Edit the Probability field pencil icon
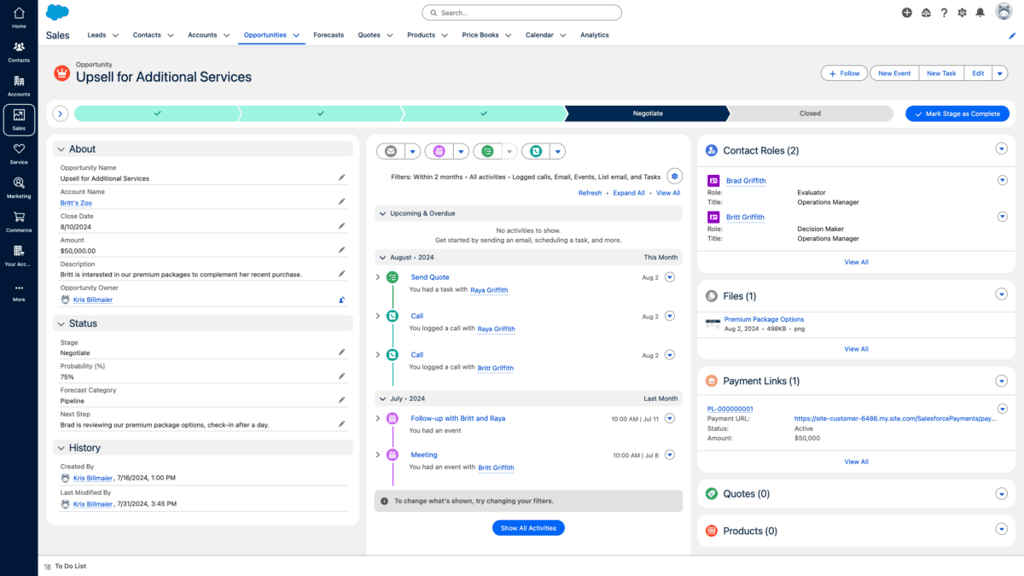The width and height of the screenshot is (1024, 576). pyautogui.click(x=342, y=376)
